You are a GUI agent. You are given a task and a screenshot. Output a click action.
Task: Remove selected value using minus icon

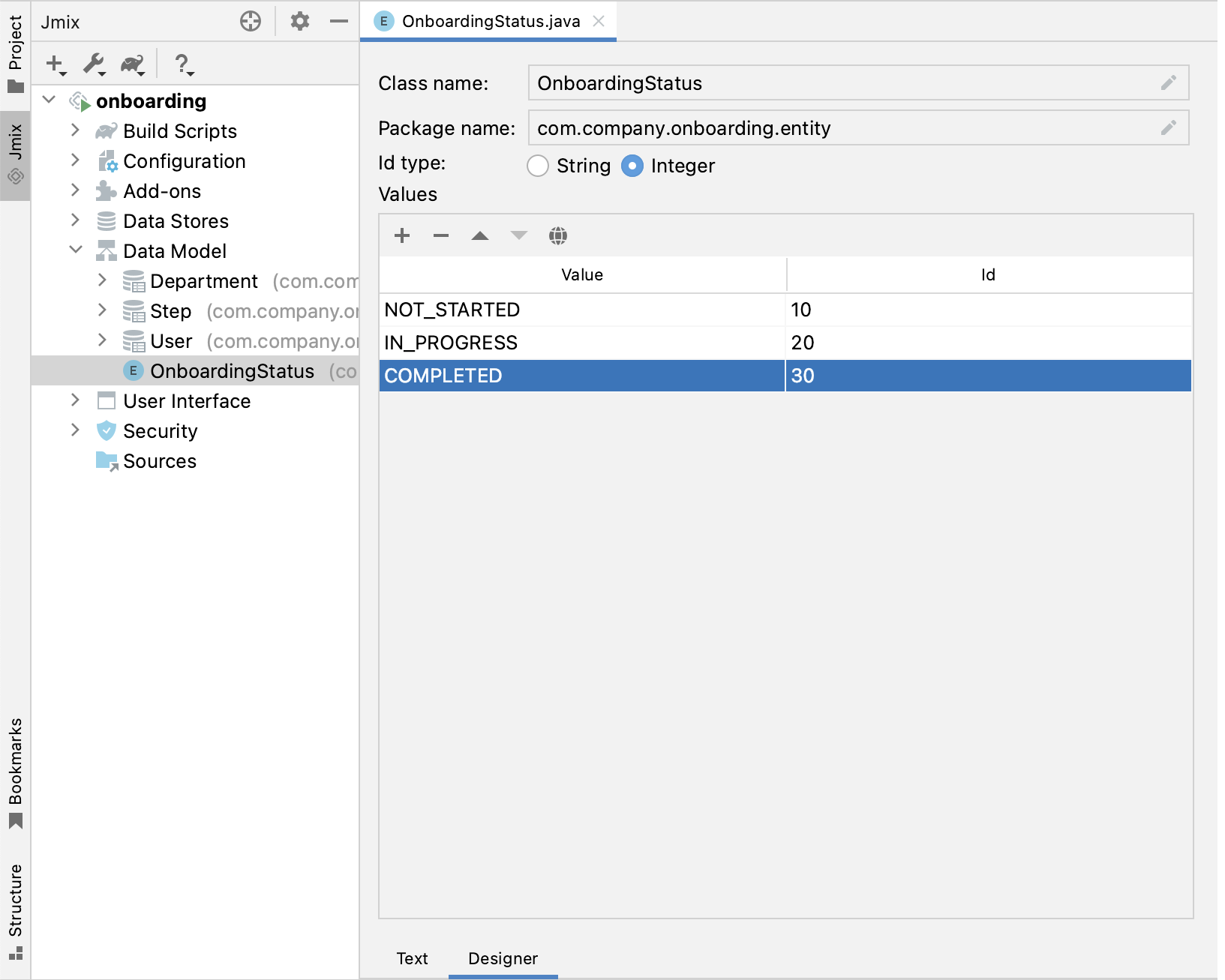(x=441, y=235)
